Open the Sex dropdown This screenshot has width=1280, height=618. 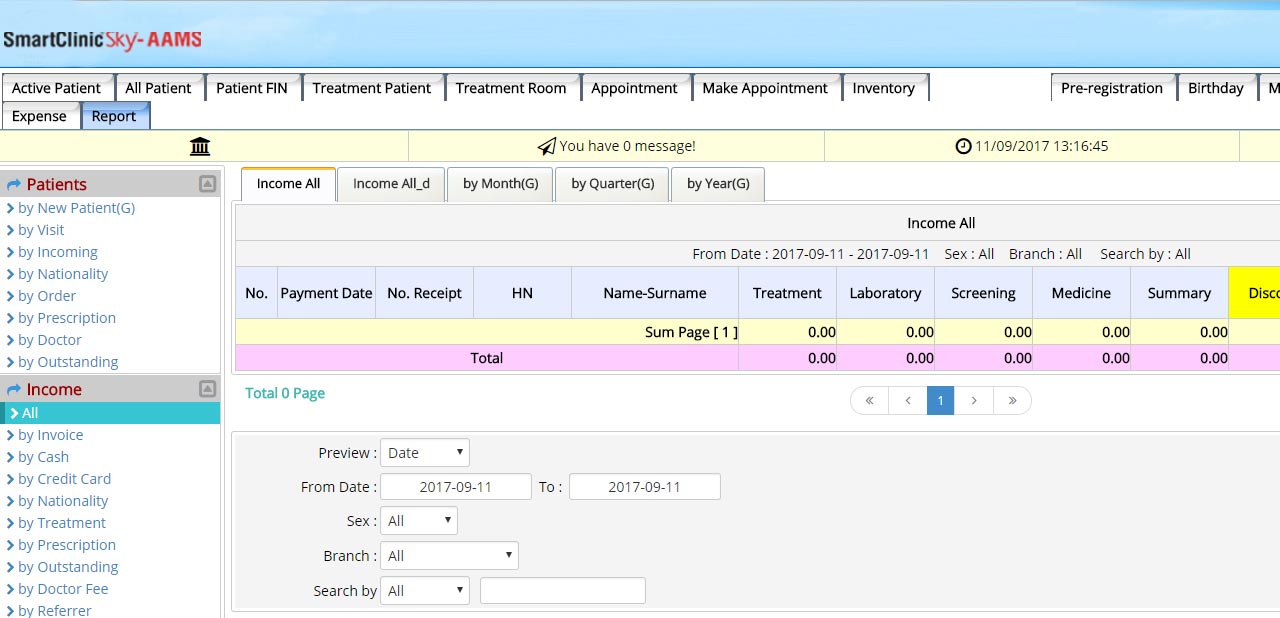tap(418, 521)
